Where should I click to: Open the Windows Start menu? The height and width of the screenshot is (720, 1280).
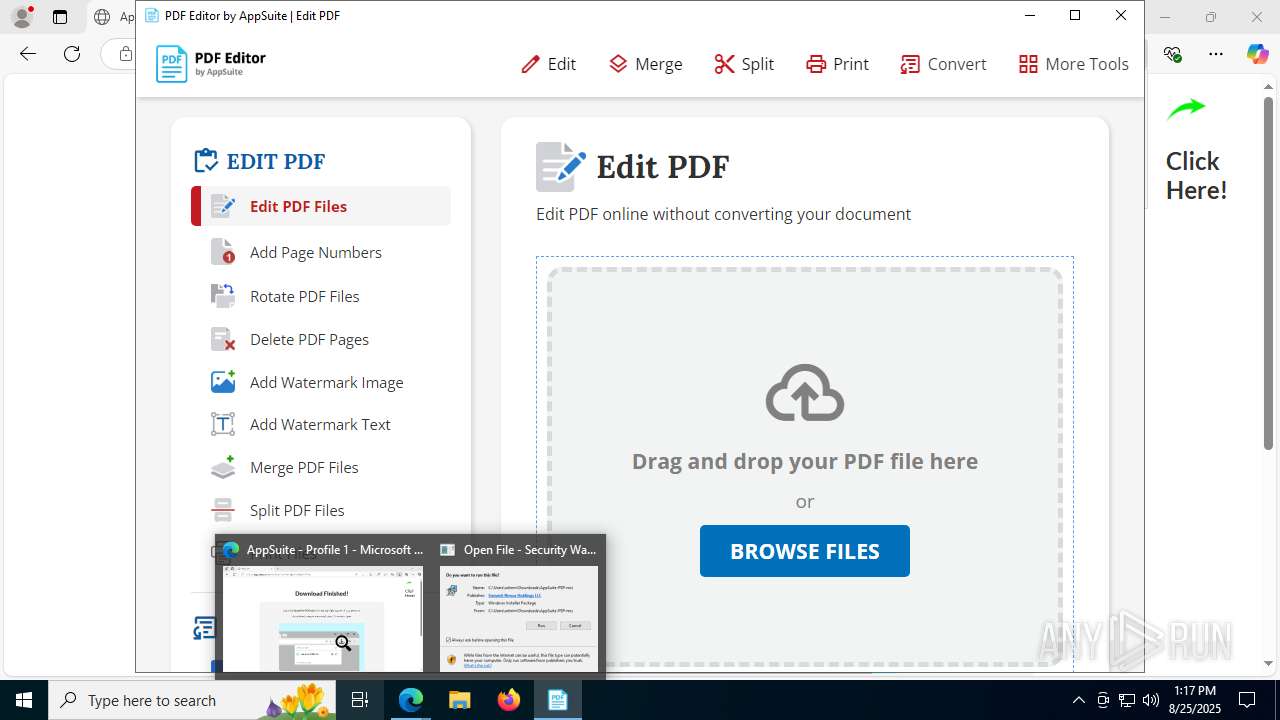[x=24, y=700]
